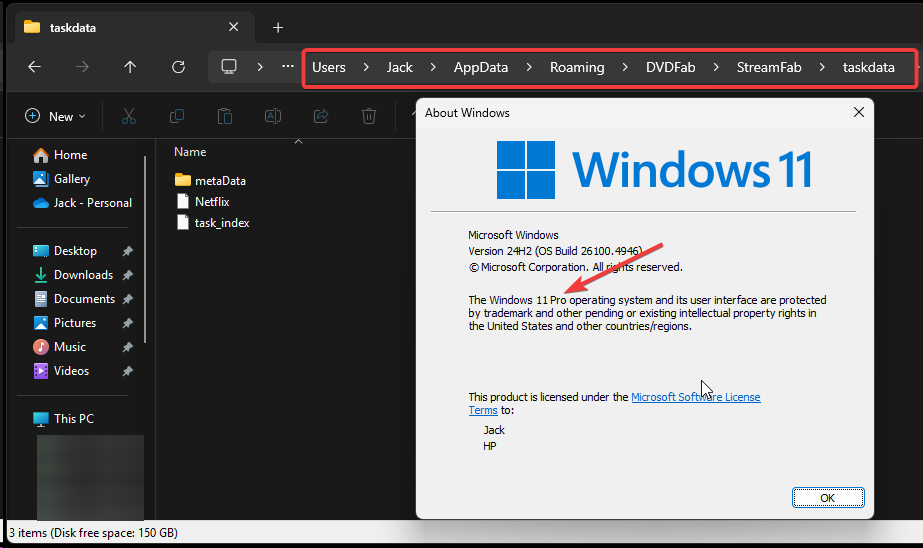Open Microsoft Software License Terms link
The height and width of the screenshot is (548, 923).
[x=695, y=397]
